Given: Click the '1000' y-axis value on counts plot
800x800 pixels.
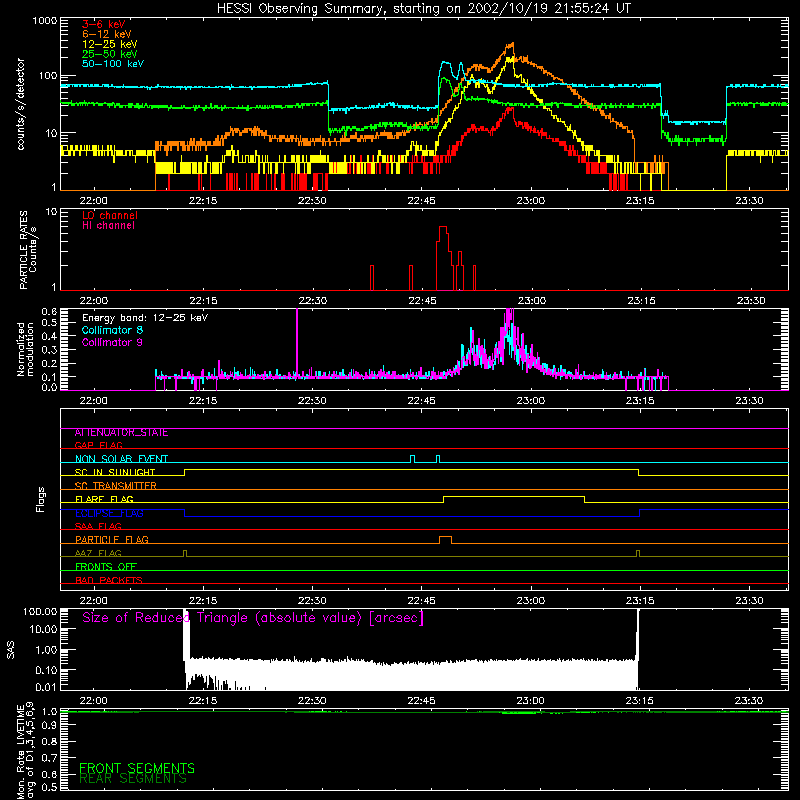Looking at the screenshot, I should coord(44,21).
